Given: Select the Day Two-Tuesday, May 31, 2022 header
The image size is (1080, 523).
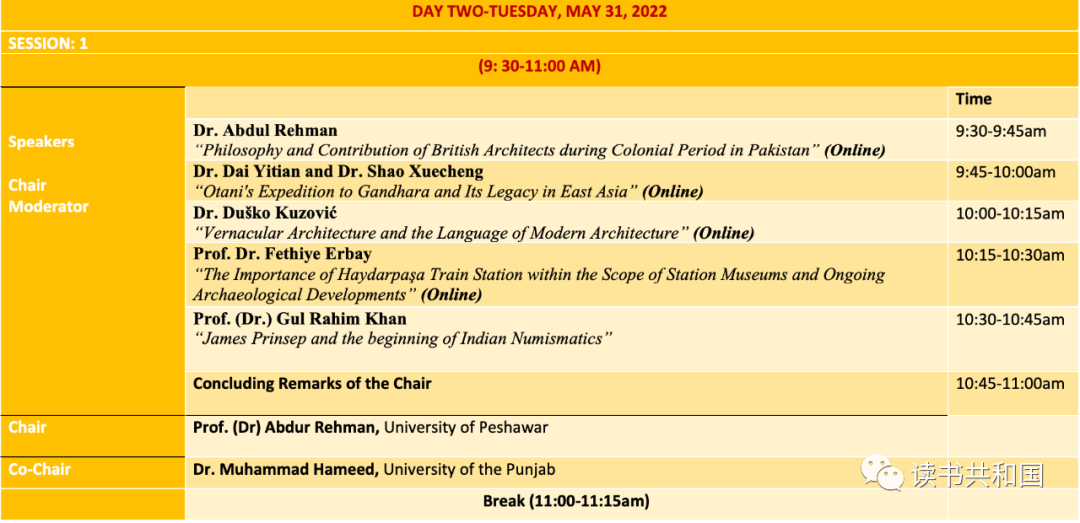Looking at the screenshot, I should (539, 12).
